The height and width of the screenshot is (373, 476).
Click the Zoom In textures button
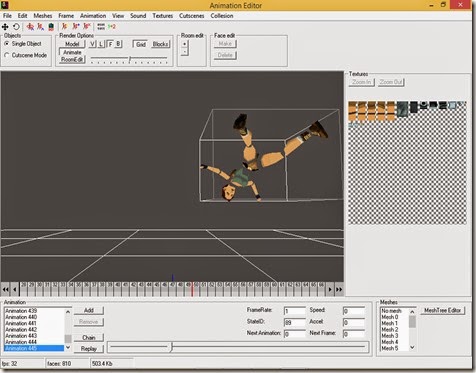tap(361, 82)
